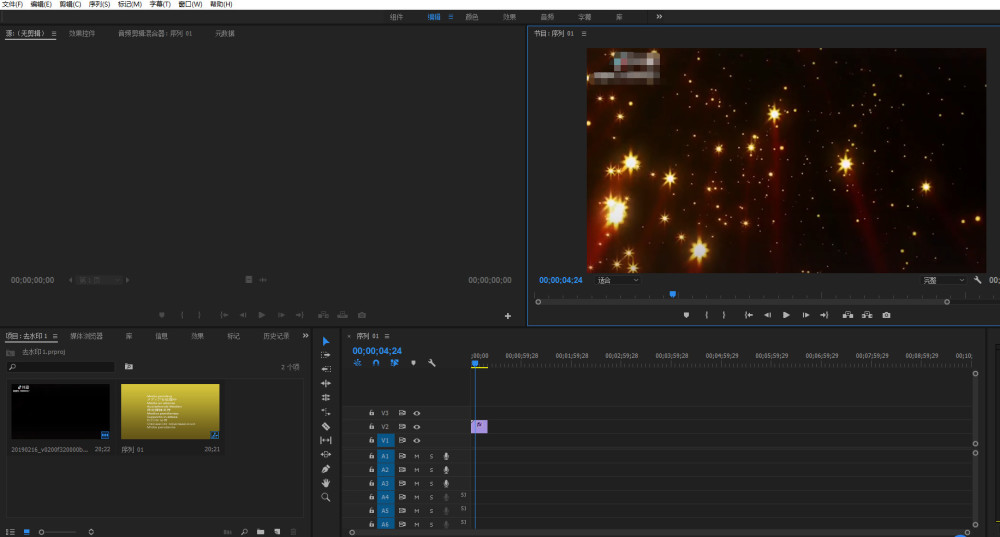Select the Zoom magnifier tool
This screenshot has height=537, width=1000.
(326, 497)
